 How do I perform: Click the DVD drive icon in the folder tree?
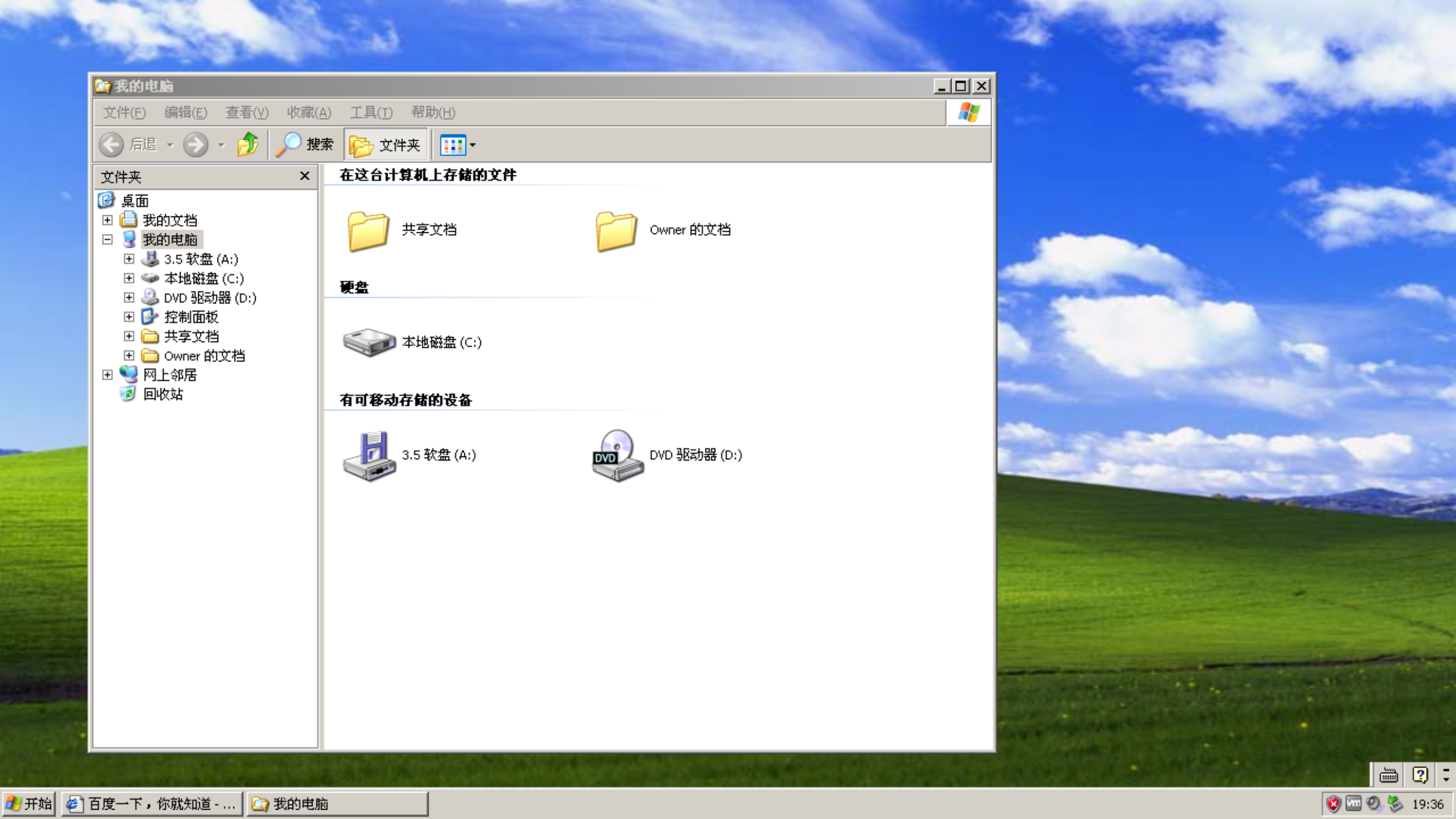(150, 297)
